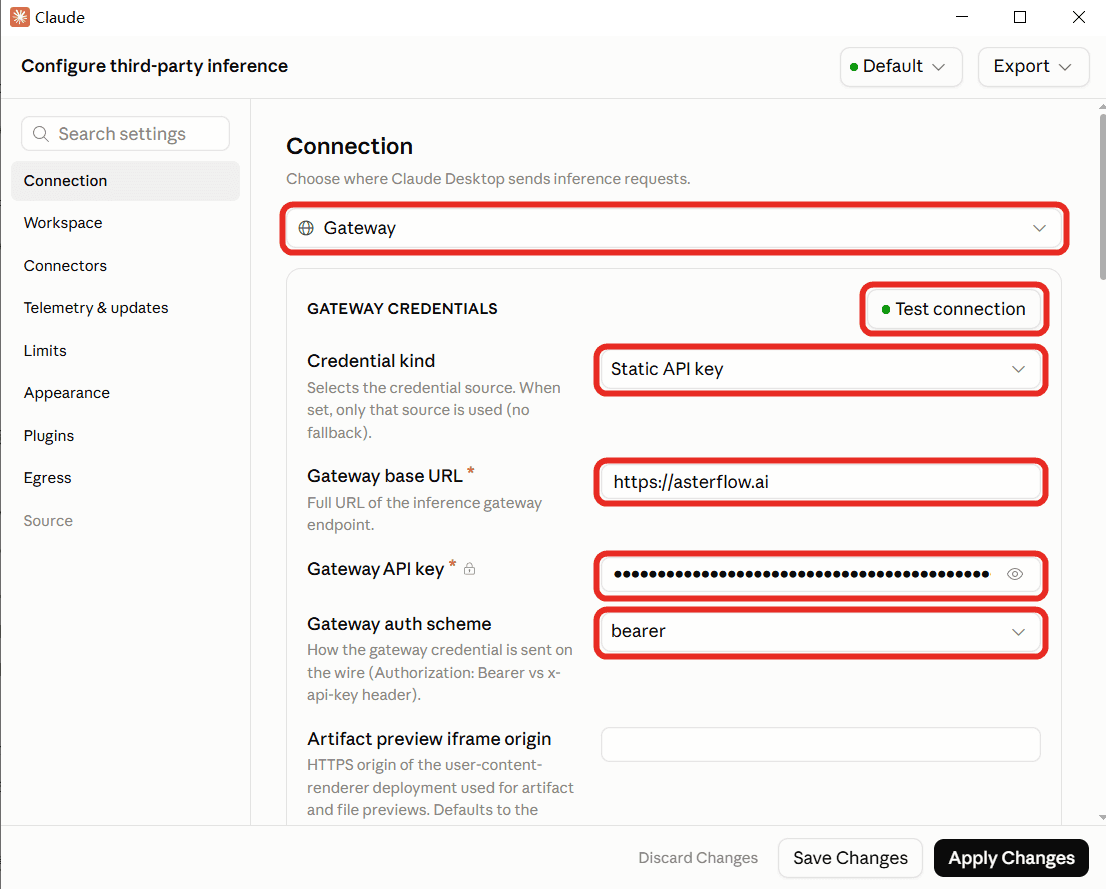Image resolution: width=1106 pixels, height=889 pixels.
Task: Click the globe icon beside Gateway
Action: pyautogui.click(x=306, y=228)
